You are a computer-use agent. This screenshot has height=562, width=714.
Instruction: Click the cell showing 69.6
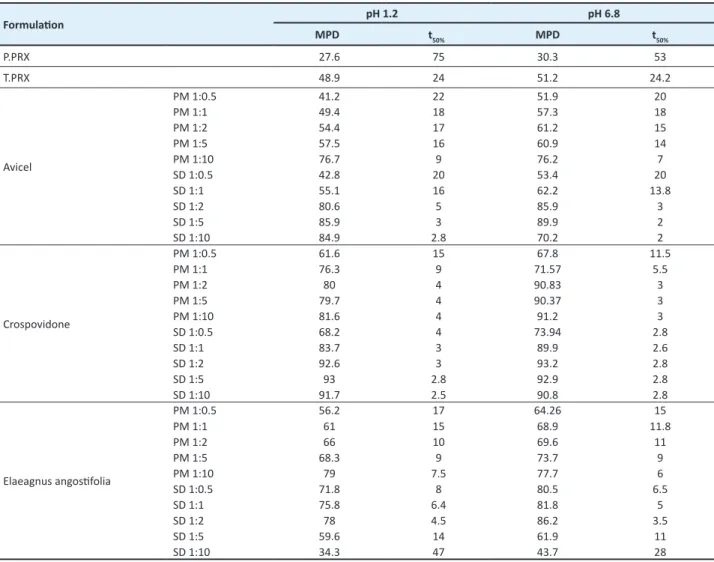[547, 442]
